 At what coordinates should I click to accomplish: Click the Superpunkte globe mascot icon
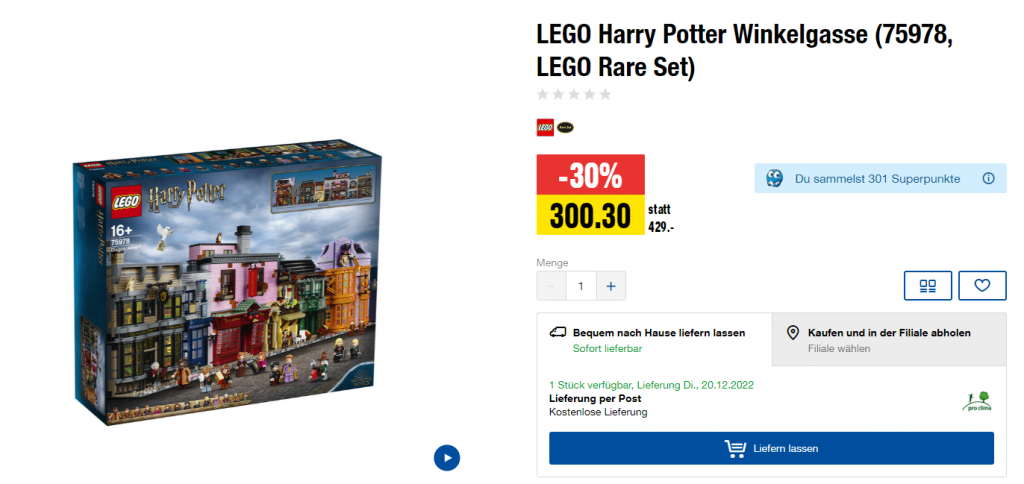coord(774,179)
